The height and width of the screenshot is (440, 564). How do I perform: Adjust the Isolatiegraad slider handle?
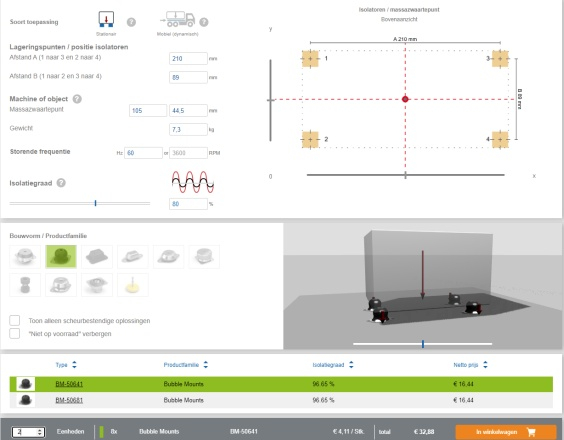click(x=95, y=203)
